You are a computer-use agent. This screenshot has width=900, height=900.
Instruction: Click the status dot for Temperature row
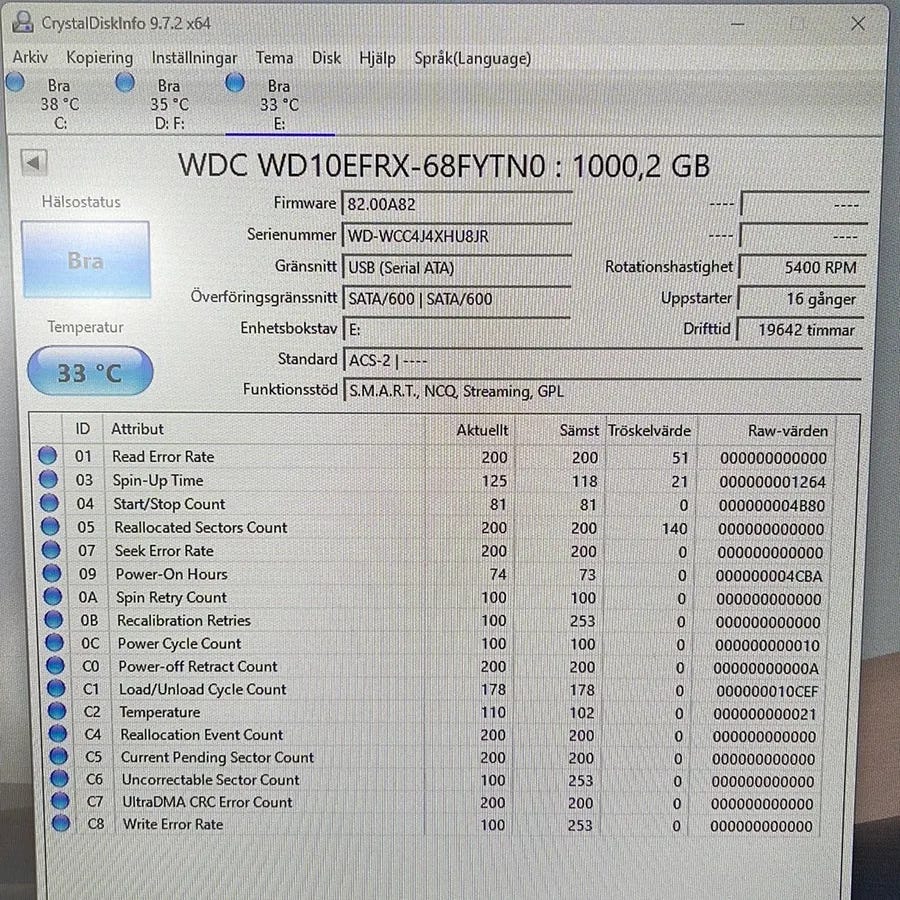(x=57, y=711)
